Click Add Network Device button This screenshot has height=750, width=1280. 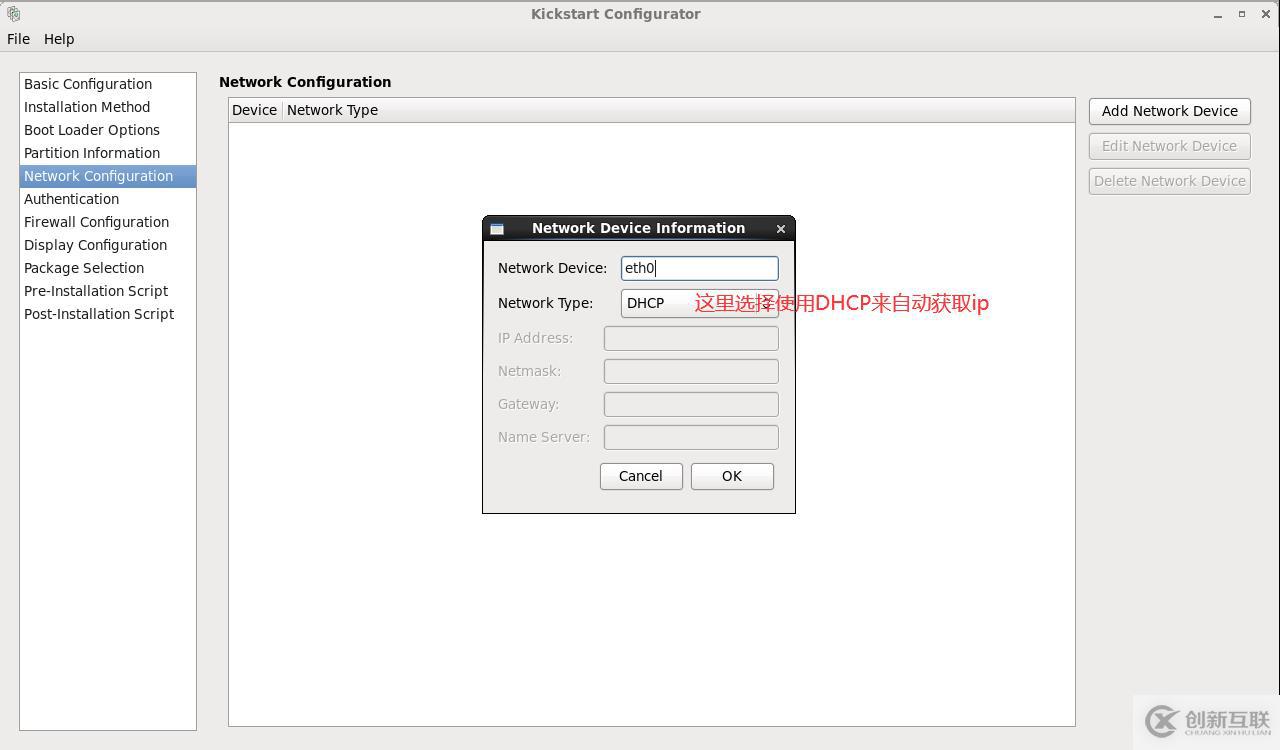click(1170, 111)
